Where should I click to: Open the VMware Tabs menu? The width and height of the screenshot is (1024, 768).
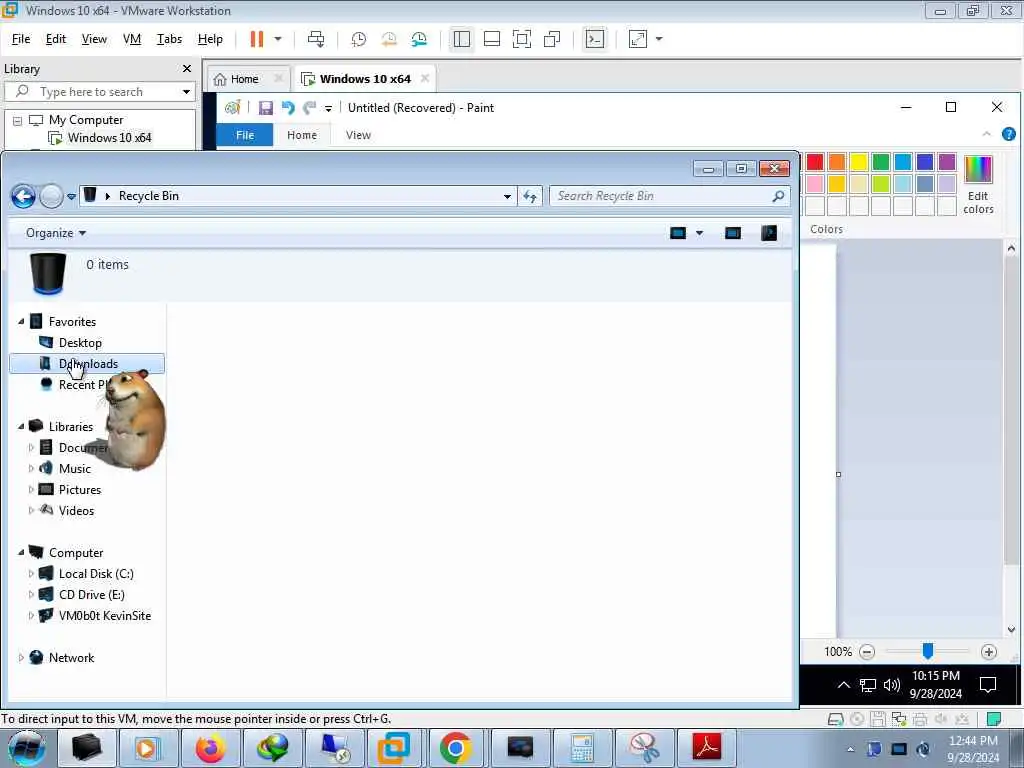(x=169, y=39)
